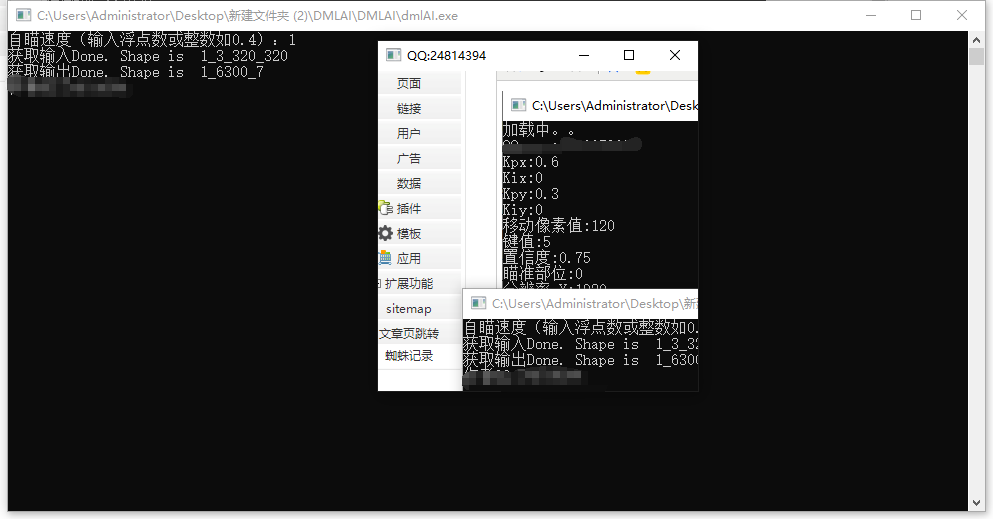The height and width of the screenshot is (519, 993).
Task: Open the 页面 sidebar item
Action: click(x=409, y=83)
